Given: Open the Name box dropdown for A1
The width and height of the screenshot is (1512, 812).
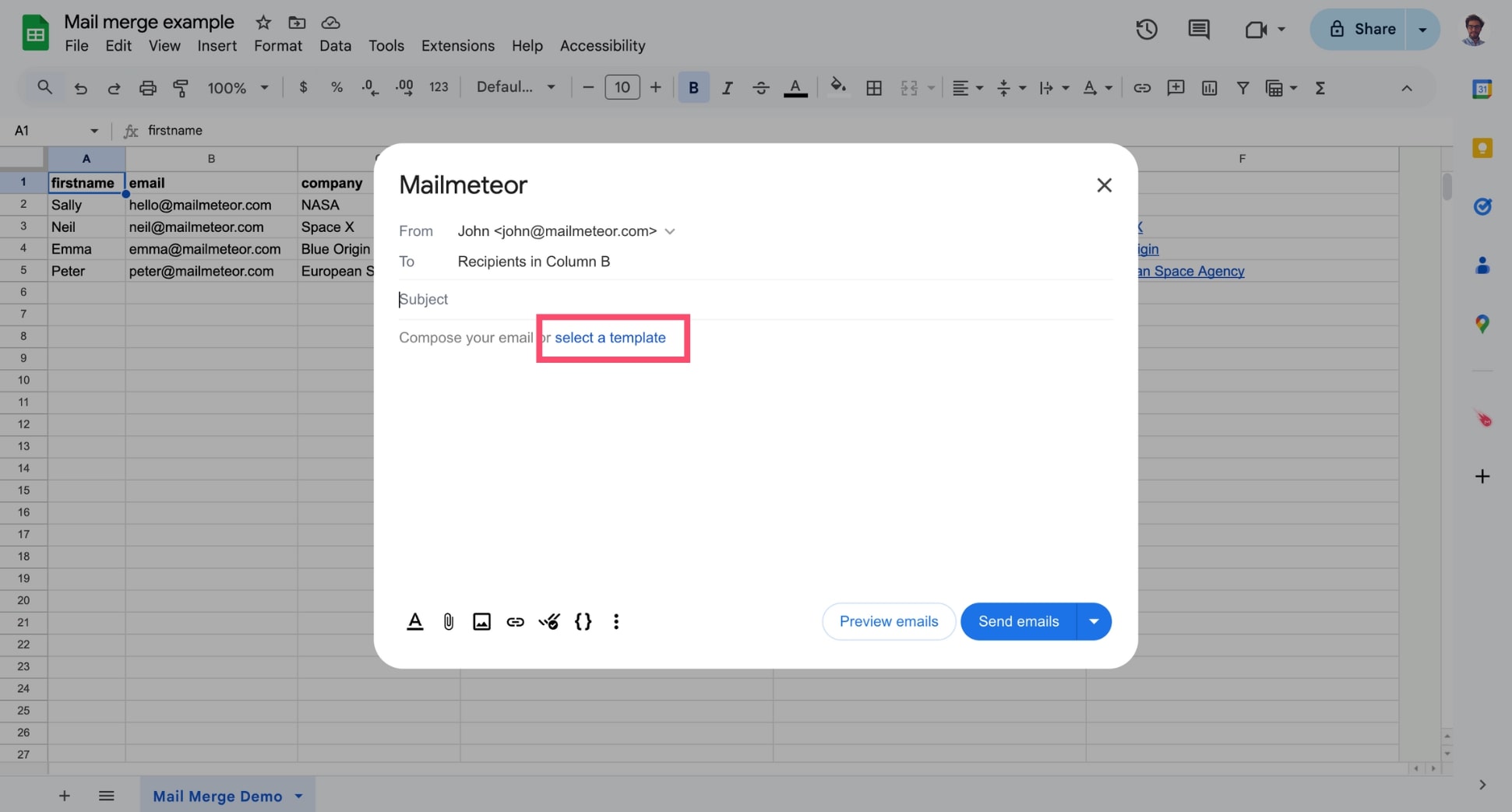Looking at the screenshot, I should (x=94, y=131).
